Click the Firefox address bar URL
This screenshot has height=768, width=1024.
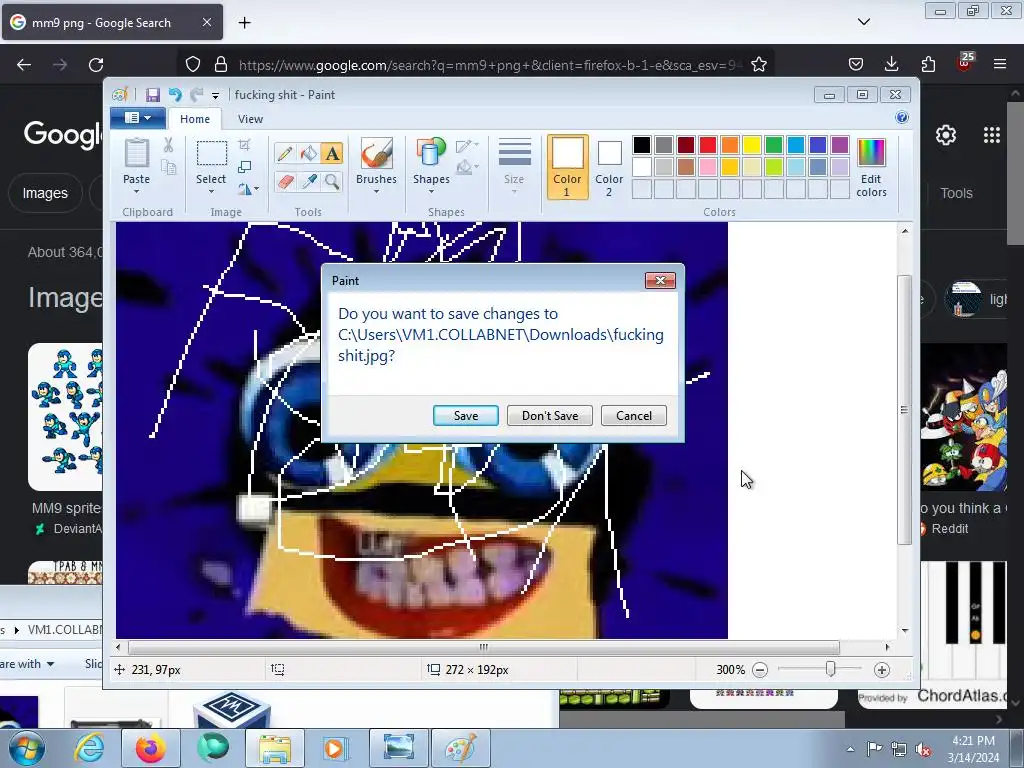tap(490, 65)
